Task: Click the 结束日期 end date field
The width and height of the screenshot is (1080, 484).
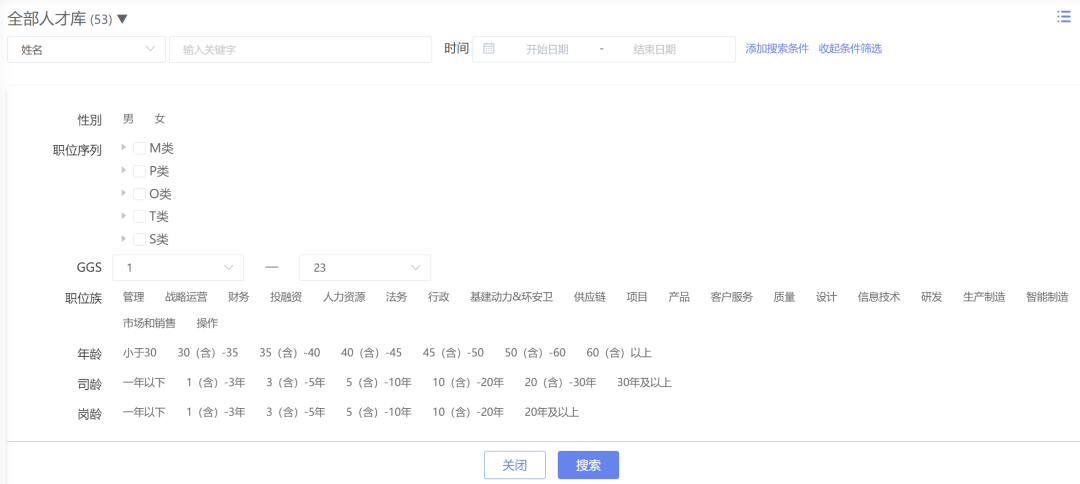Action: (654, 50)
